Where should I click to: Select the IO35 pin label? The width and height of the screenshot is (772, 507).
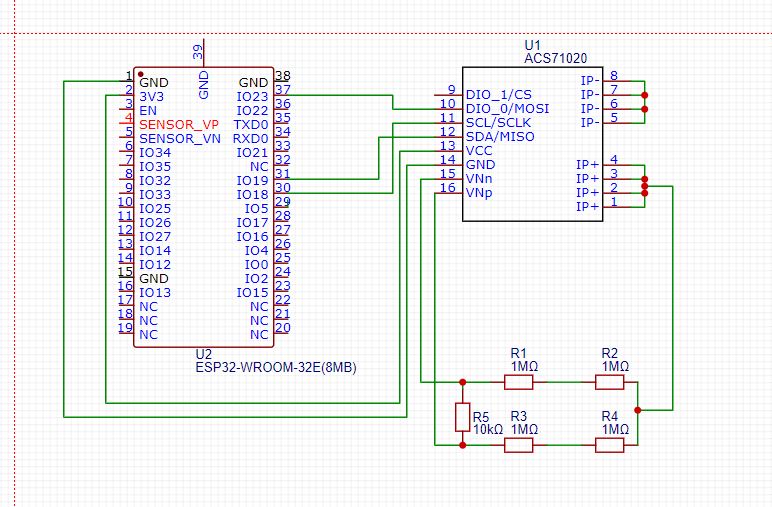coord(155,167)
